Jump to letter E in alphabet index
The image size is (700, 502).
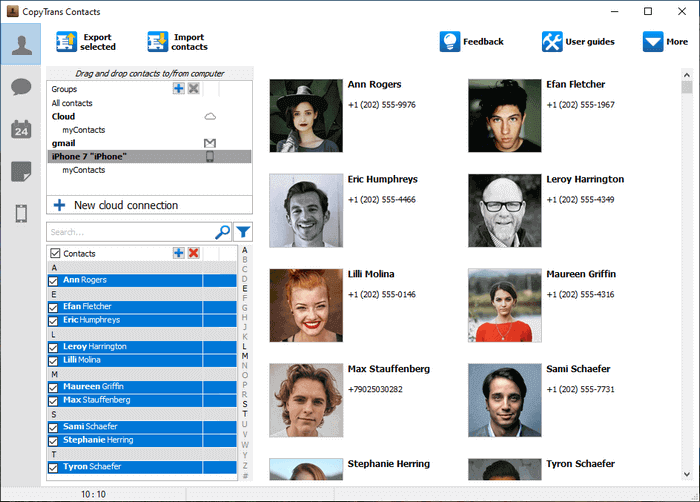[x=245, y=288]
